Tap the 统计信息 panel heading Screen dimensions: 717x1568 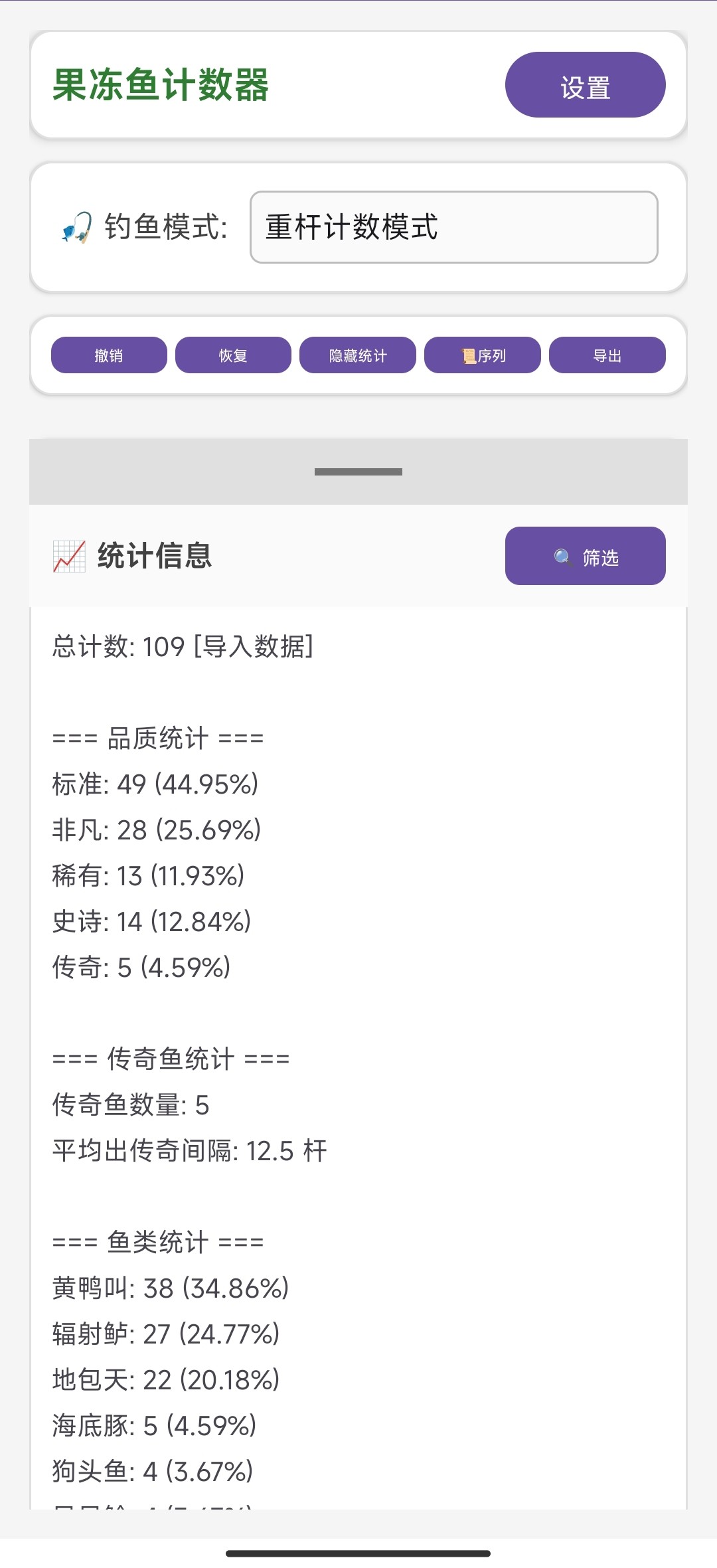155,556
